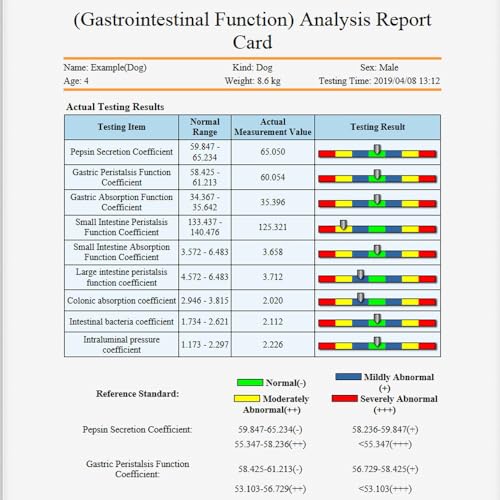Select the green Normal(-) legend swatch
Viewport: 500px width, 500px height.
tap(250, 382)
